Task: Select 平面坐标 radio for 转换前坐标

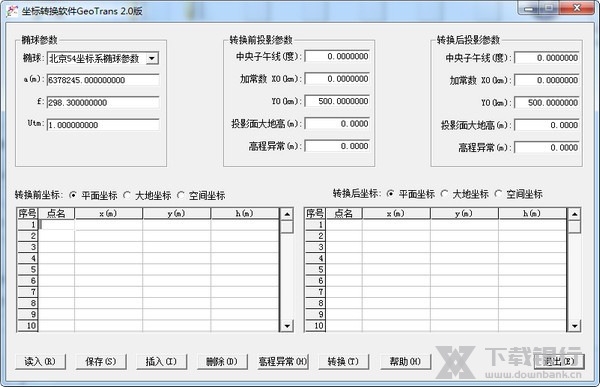Action: [73, 195]
